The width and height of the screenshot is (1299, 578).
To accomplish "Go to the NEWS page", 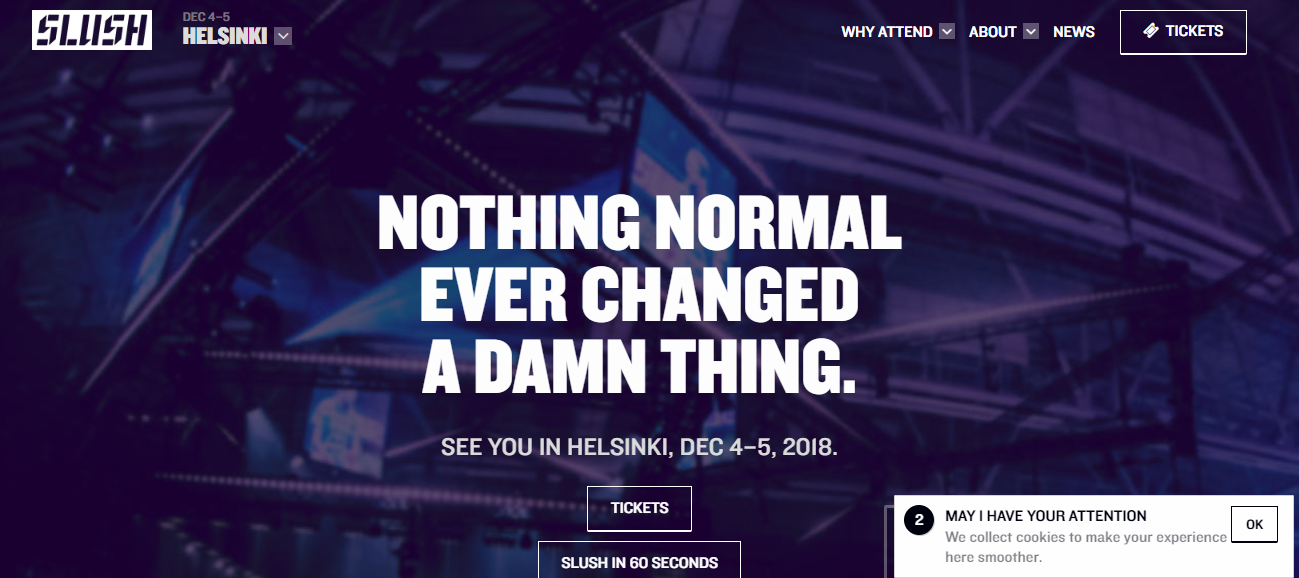I will (1074, 32).
